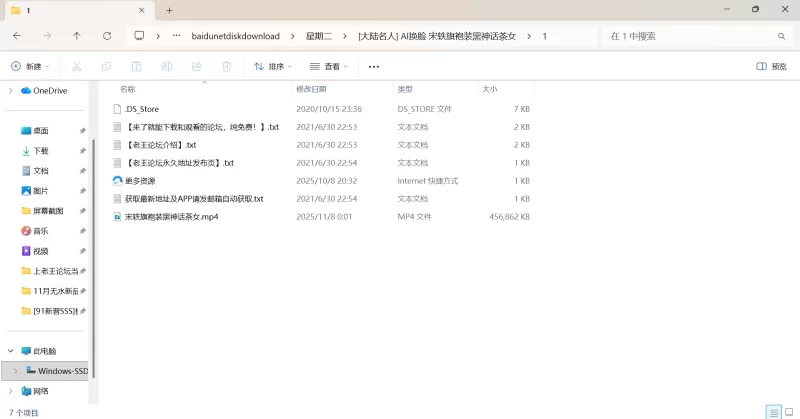Select 下载 in the navigation pane
The width and height of the screenshot is (800, 419).
point(40,150)
